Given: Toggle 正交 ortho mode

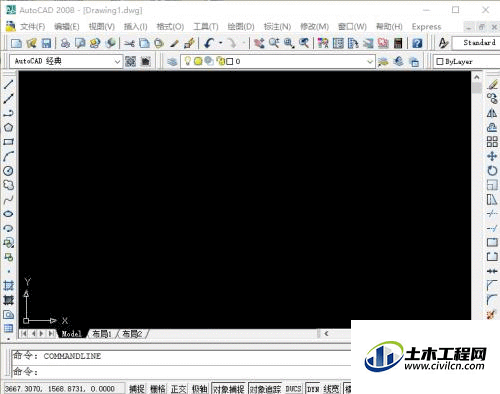Looking at the screenshot, I should (178, 389).
